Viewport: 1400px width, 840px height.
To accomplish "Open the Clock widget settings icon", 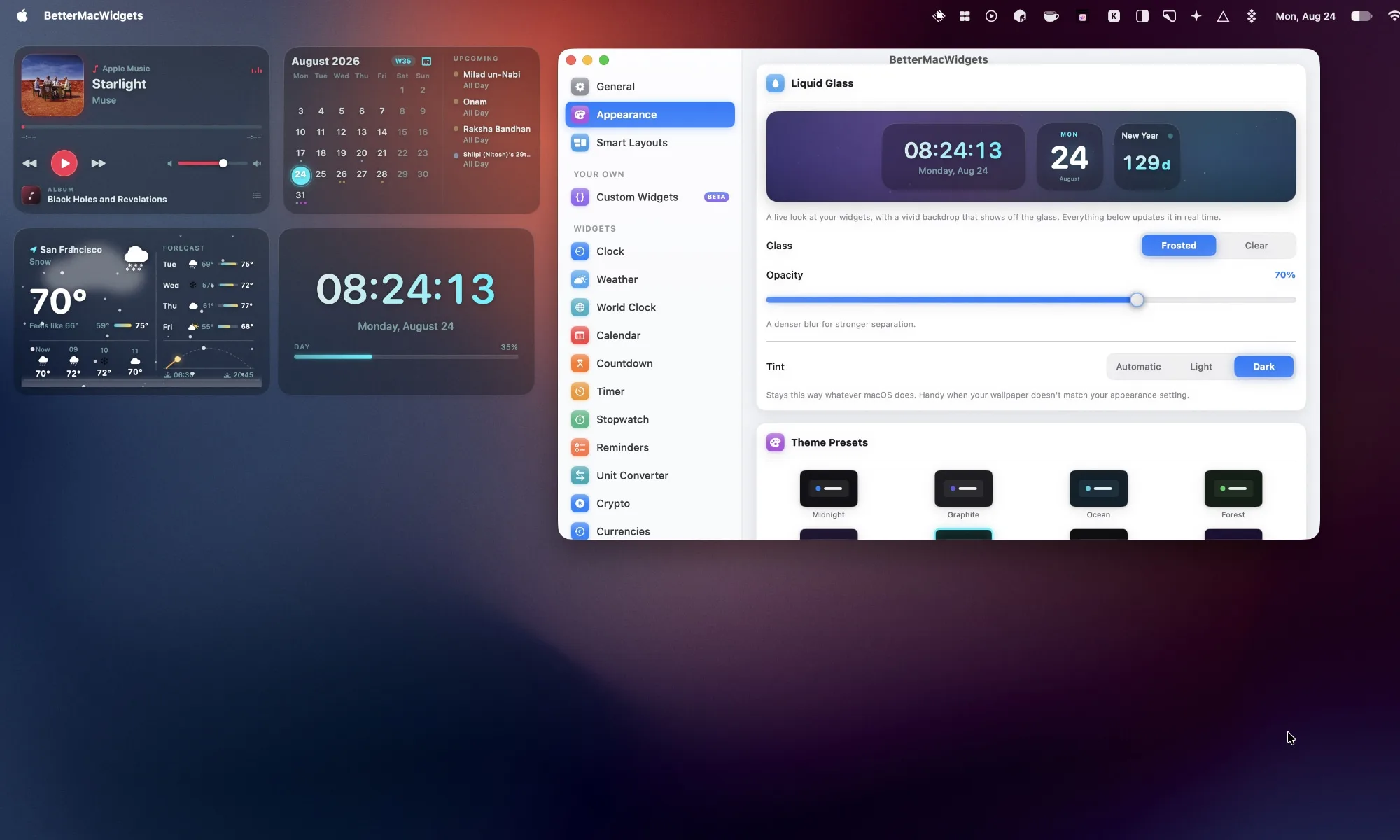I will coord(580,251).
